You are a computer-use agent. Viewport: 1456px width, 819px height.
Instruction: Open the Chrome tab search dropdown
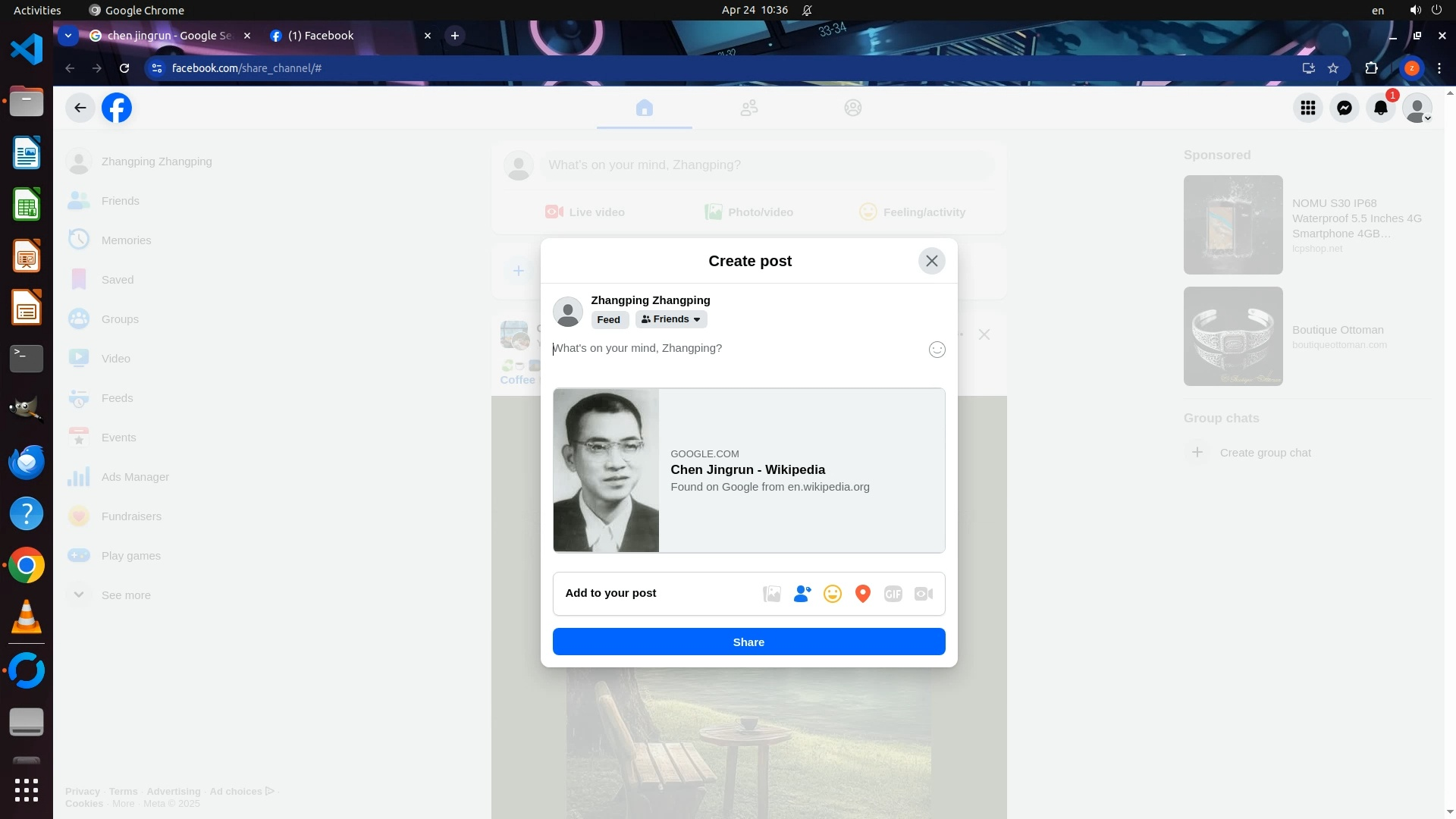tap(68, 36)
